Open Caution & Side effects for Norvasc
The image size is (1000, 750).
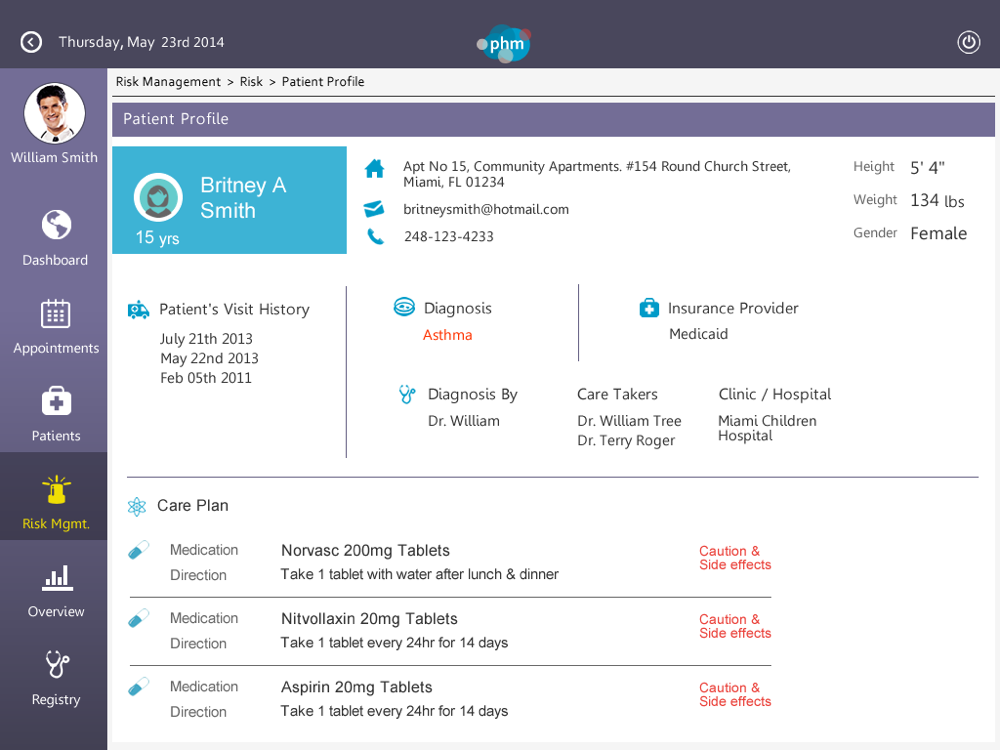click(x=735, y=558)
